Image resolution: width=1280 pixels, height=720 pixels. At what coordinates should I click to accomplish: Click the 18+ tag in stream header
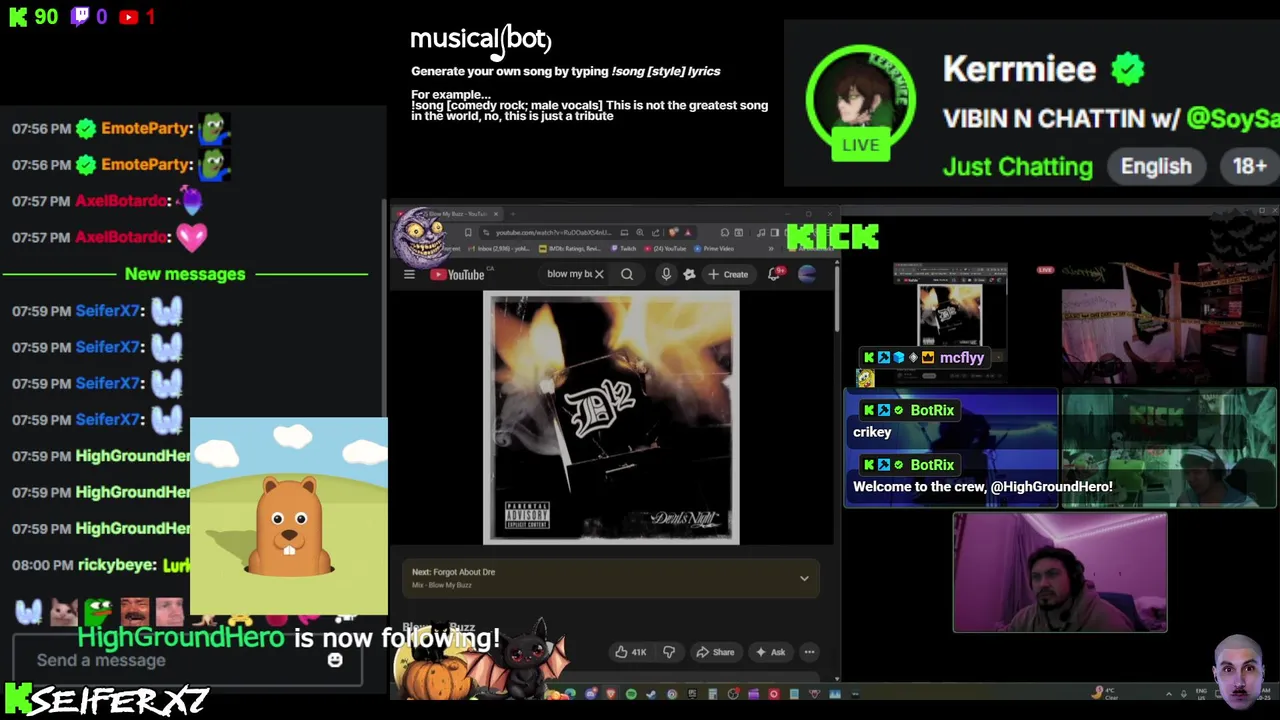[x=1249, y=167]
